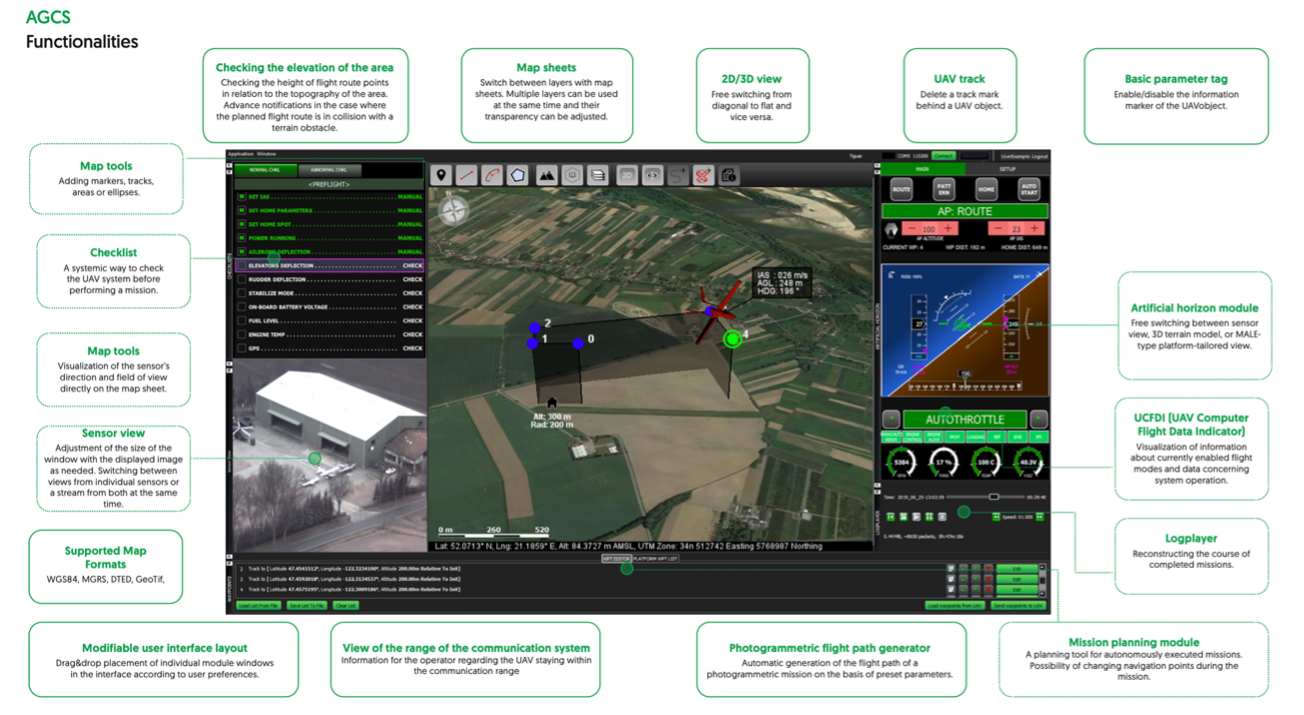The image size is (1304, 715).
Task: Tick the Fuel Level checklist box
Action: [x=241, y=321]
